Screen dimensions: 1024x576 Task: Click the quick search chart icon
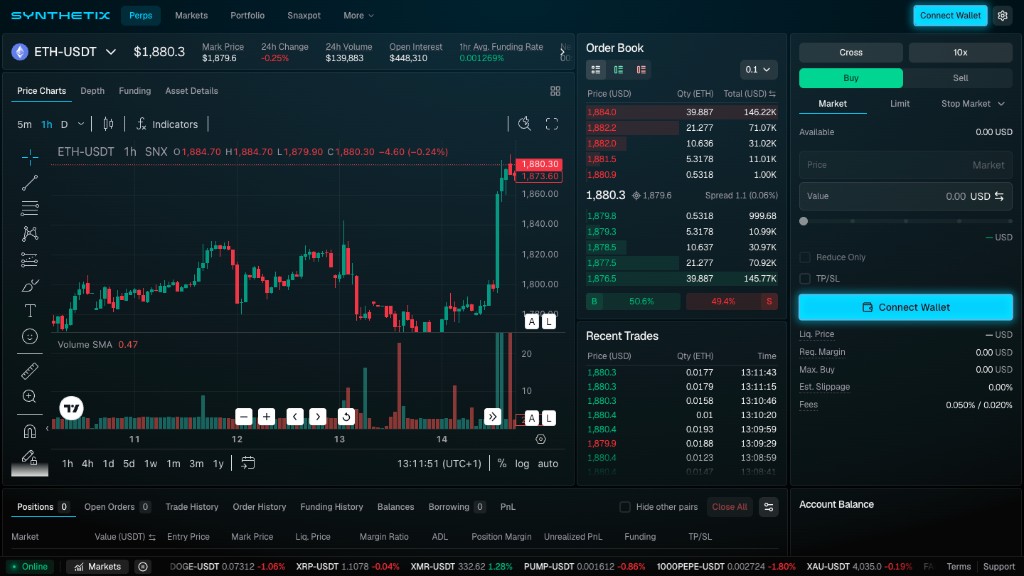pos(524,124)
